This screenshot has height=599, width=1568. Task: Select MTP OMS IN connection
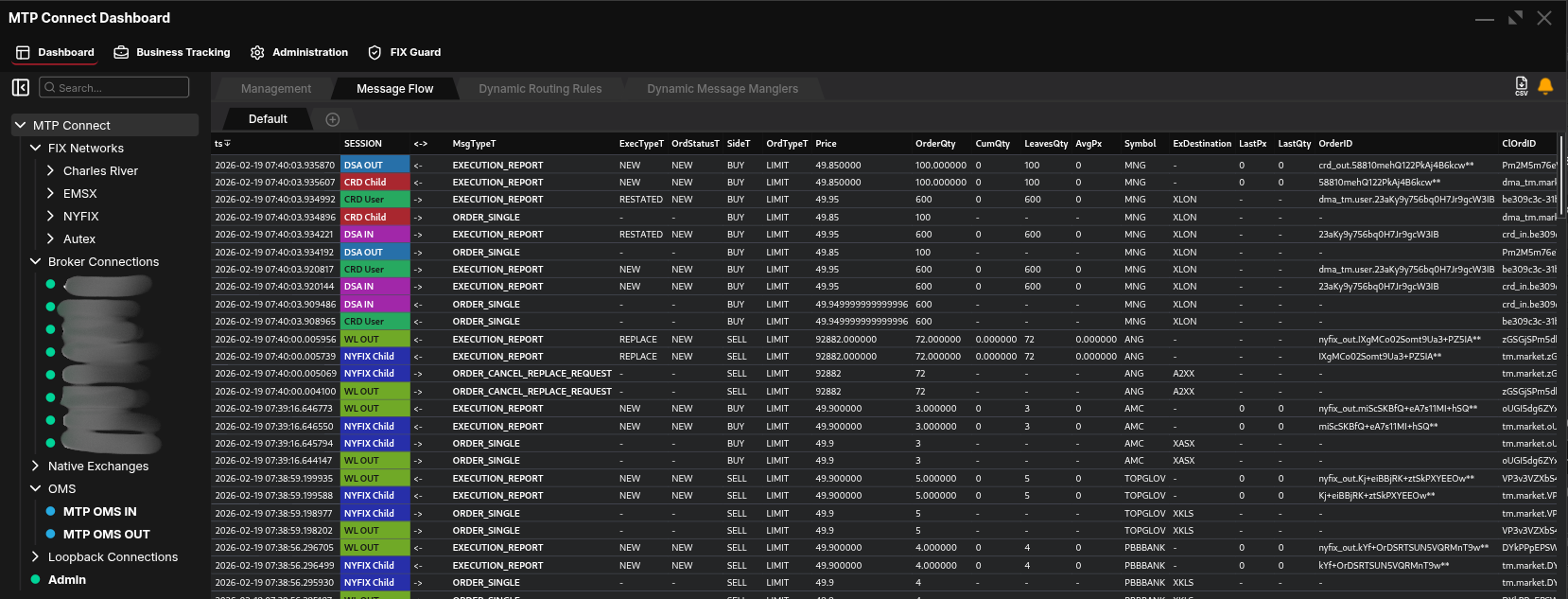99,512
